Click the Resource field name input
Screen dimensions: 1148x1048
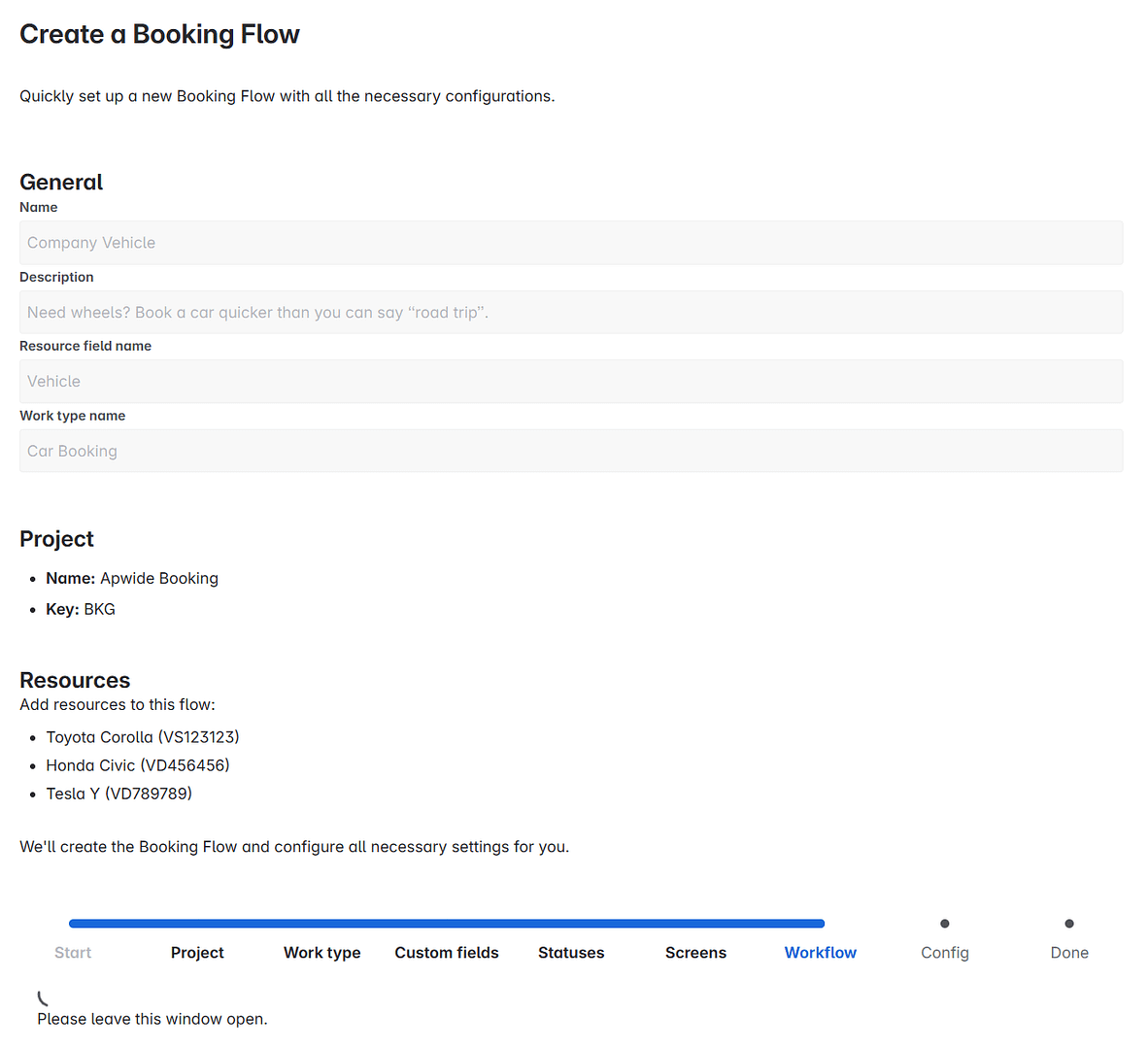pos(571,381)
